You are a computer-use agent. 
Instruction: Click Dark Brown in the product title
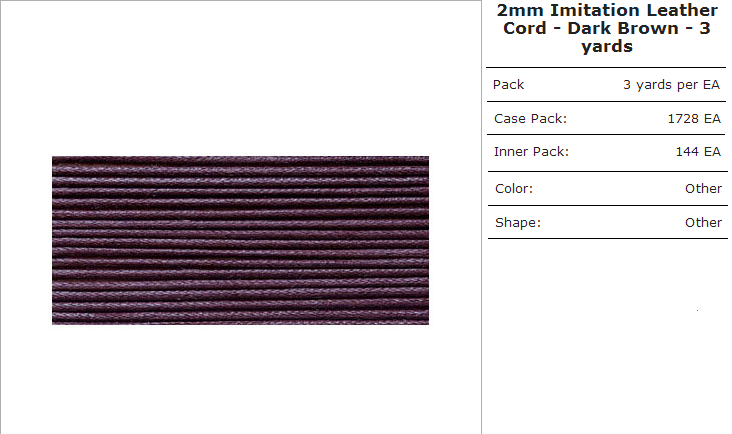623,28
